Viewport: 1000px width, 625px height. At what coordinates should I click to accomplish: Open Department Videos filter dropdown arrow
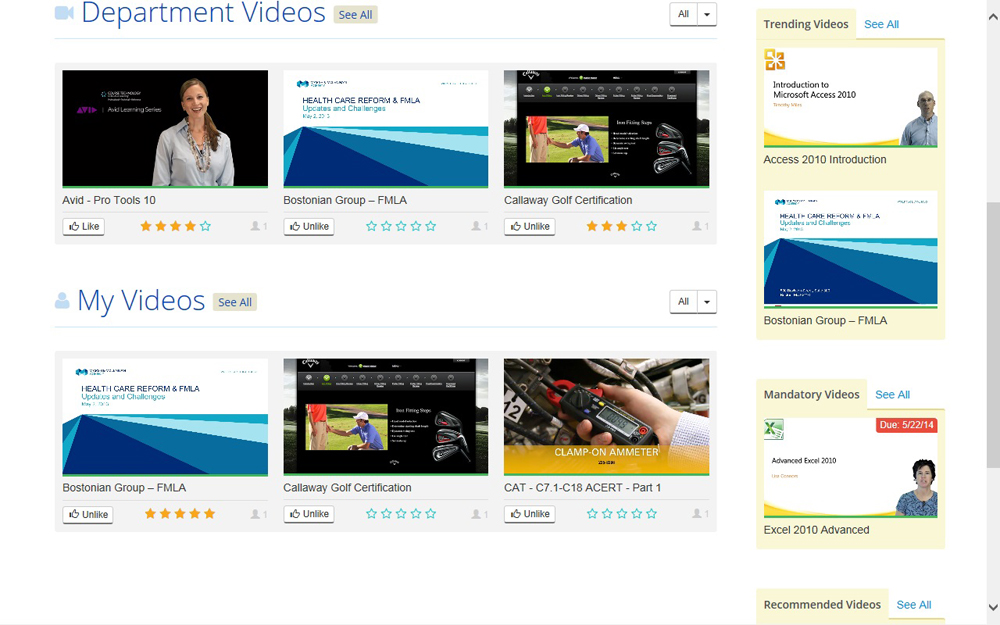(x=707, y=14)
